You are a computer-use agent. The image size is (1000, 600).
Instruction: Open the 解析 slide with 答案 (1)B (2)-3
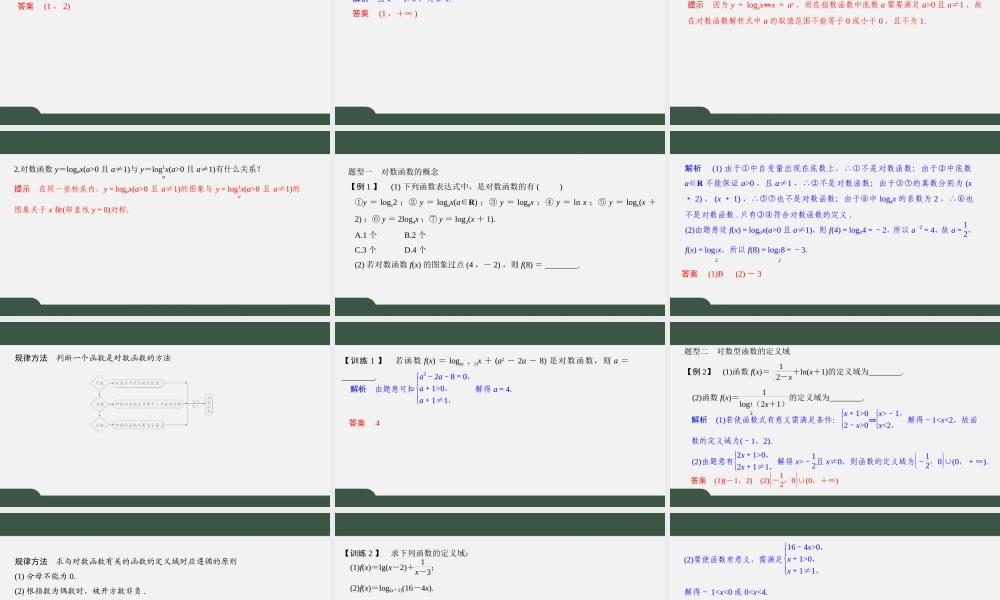834,220
